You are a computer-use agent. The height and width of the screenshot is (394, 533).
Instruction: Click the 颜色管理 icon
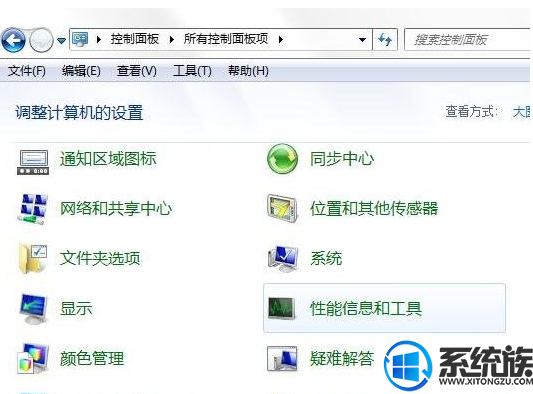click(33, 358)
